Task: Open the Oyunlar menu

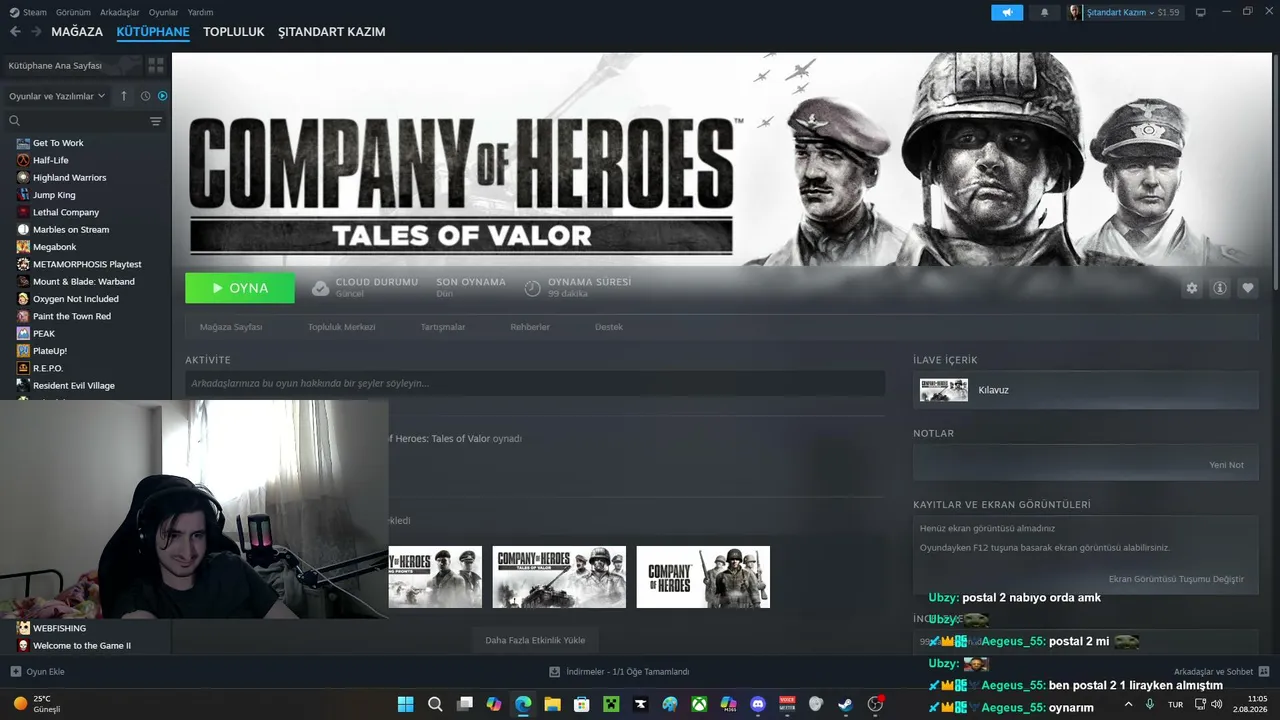Action: (164, 12)
